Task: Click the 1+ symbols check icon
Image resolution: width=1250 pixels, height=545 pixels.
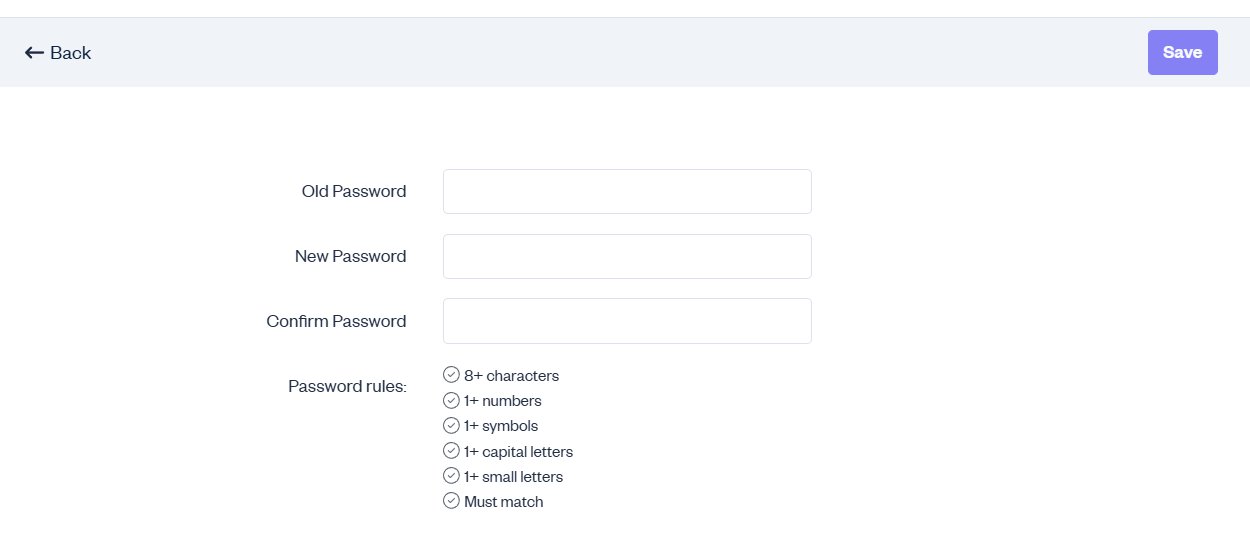Action: pyautogui.click(x=451, y=425)
